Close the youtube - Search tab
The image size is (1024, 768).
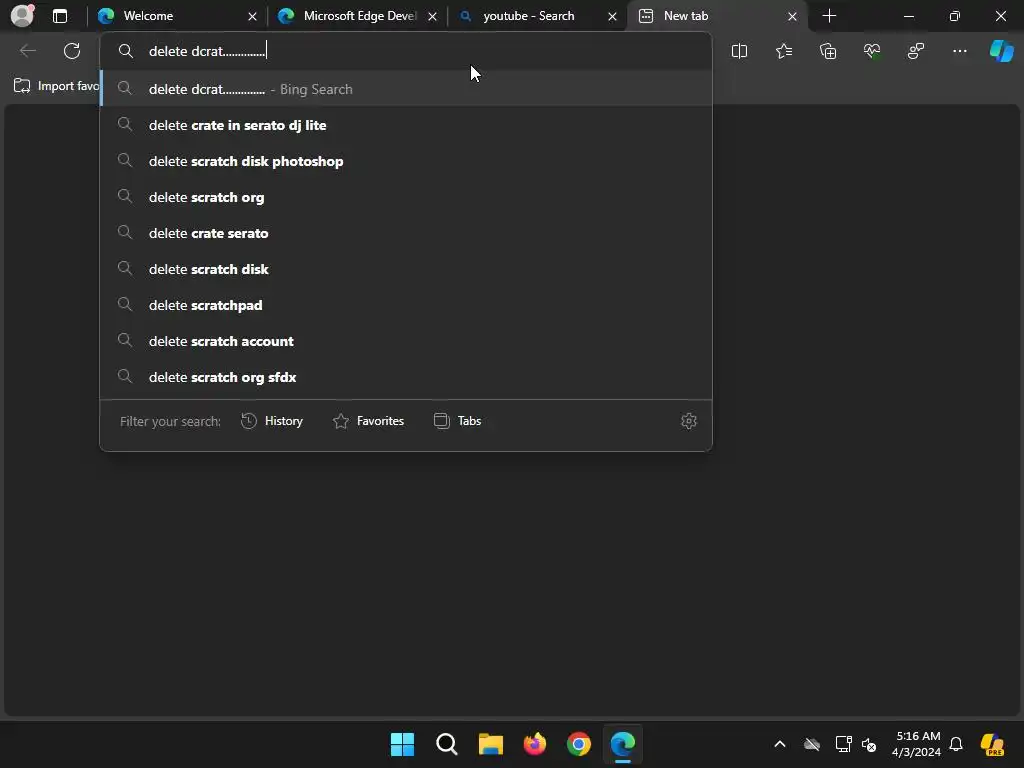click(x=612, y=16)
